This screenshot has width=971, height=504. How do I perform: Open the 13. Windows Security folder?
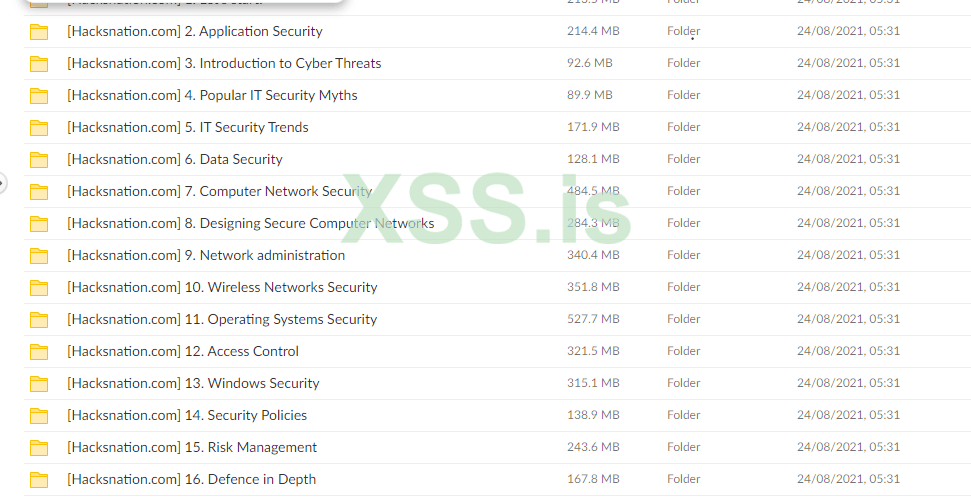[193, 384]
